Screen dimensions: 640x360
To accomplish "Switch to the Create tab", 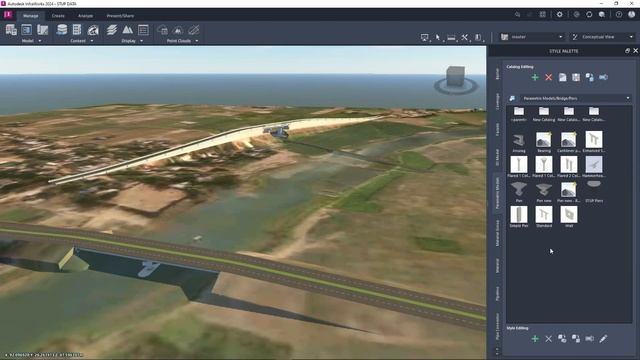I will tap(58, 16).
